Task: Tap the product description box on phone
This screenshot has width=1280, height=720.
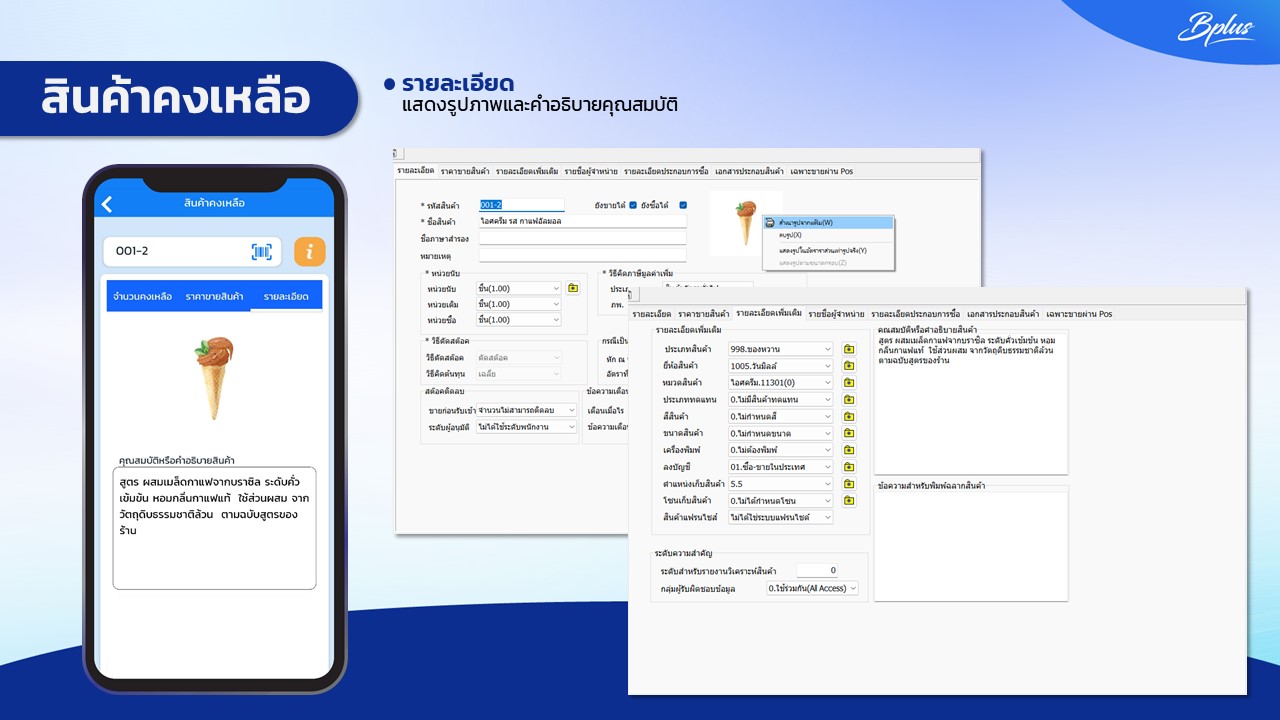Action: click(x=214, y=528)
